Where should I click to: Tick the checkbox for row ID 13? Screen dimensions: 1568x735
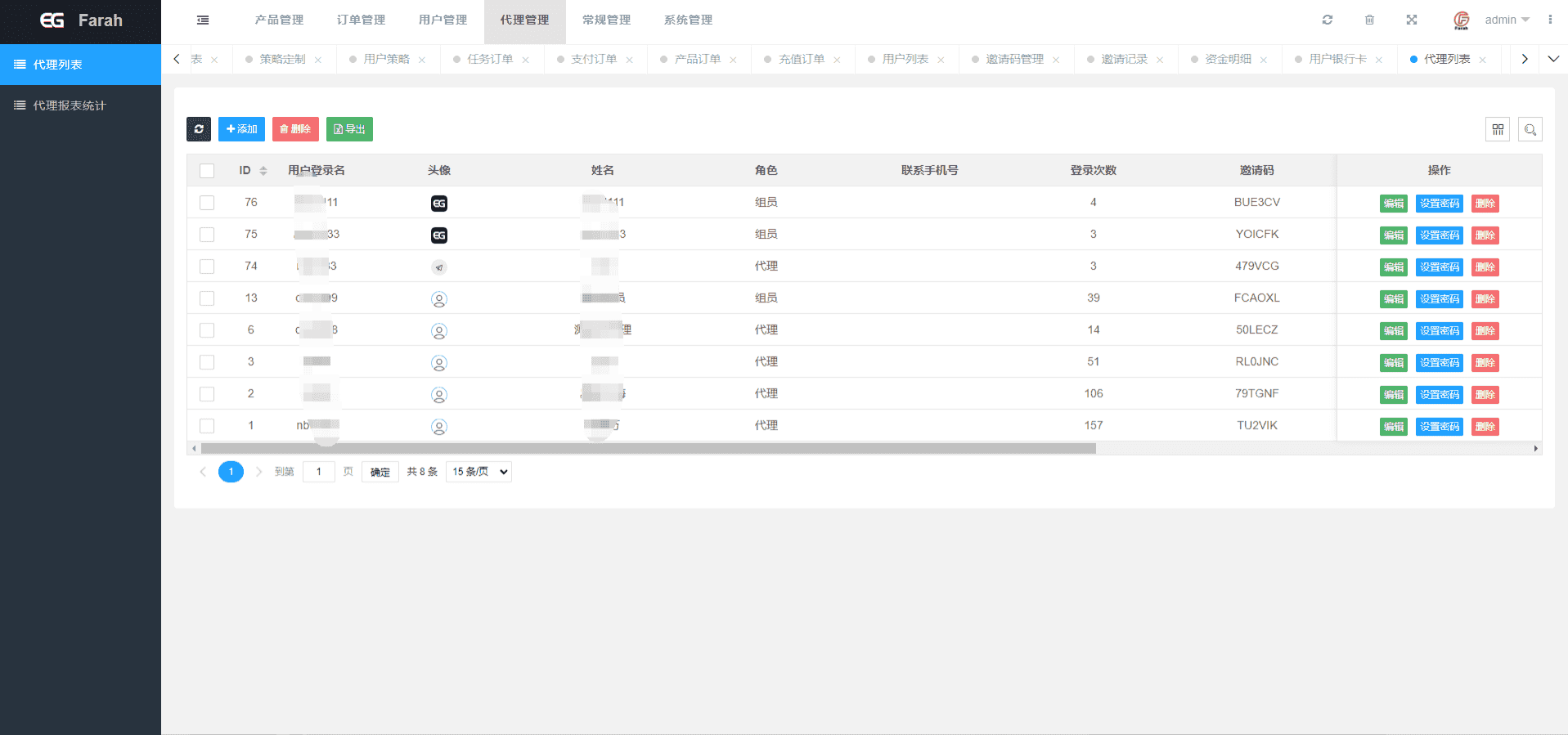[x=207, y=298]
